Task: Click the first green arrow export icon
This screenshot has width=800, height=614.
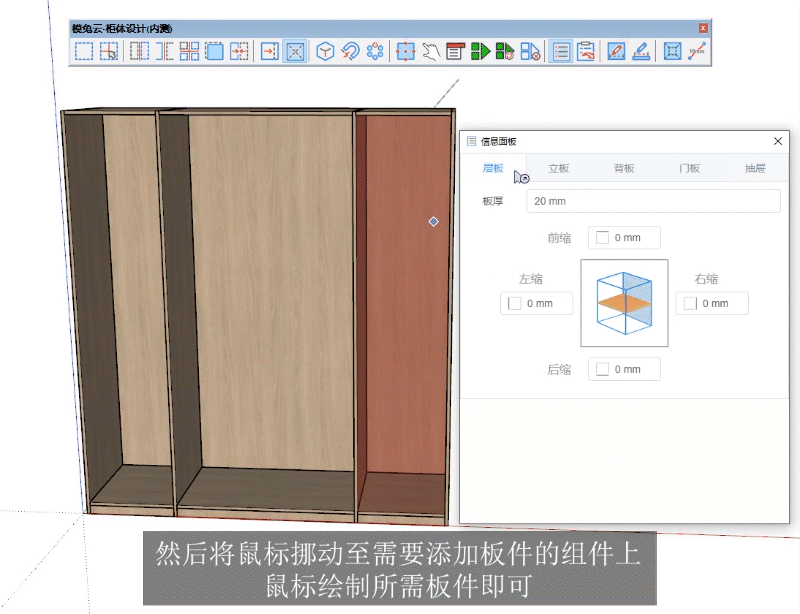Action: coord(481,51)
